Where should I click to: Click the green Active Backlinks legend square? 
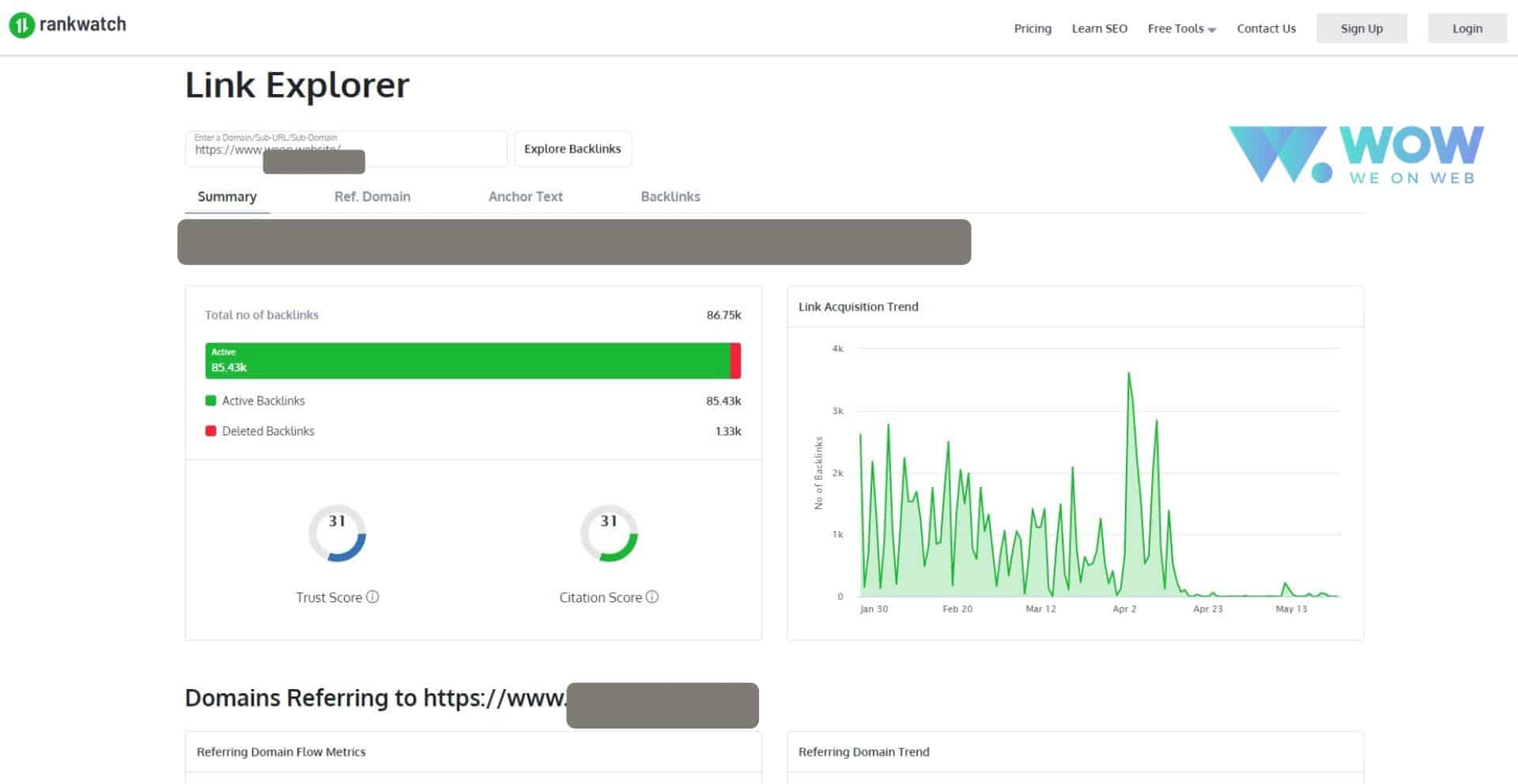(x=210, y=400)
